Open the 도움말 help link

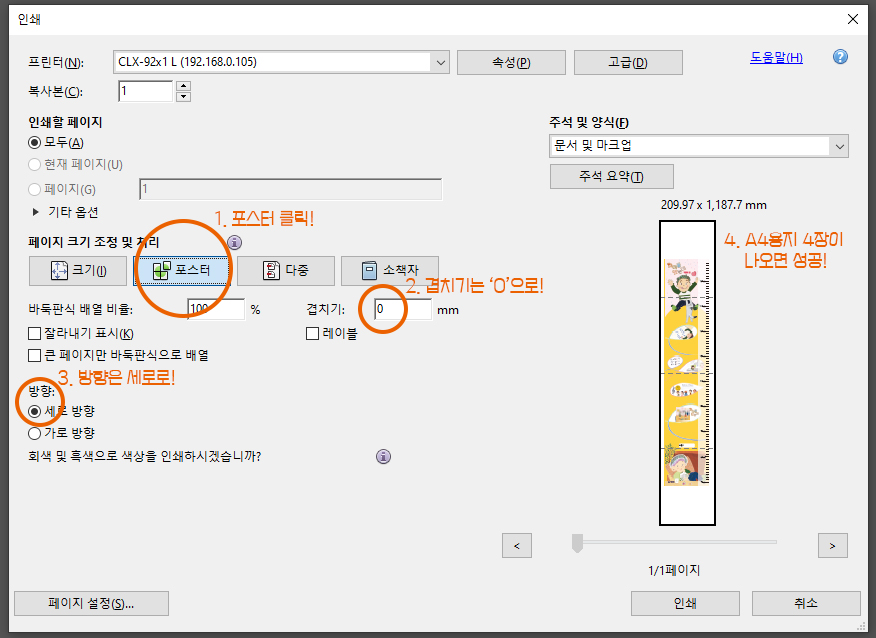click(x=776, y=57)
